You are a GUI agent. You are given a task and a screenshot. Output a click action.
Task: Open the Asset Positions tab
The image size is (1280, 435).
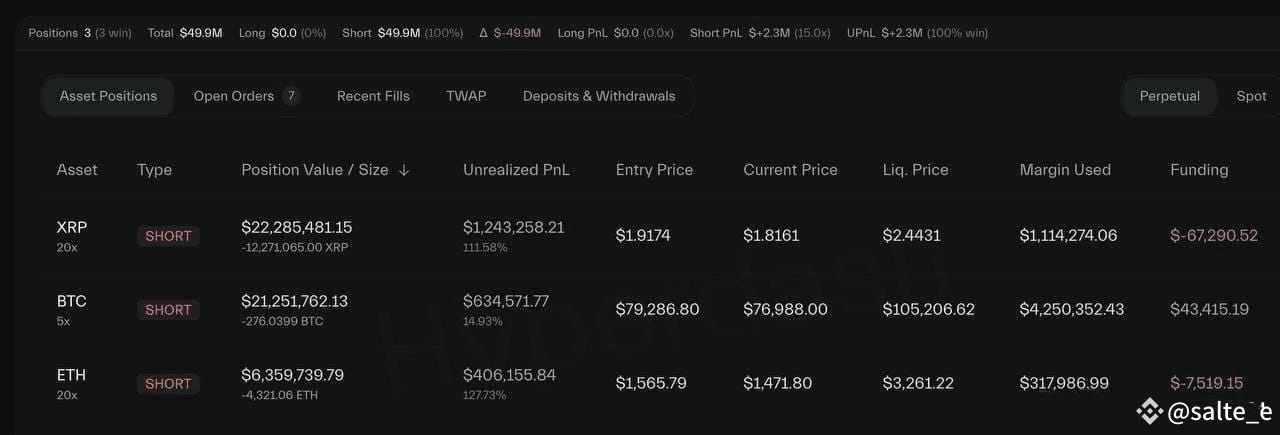point(108,96)
